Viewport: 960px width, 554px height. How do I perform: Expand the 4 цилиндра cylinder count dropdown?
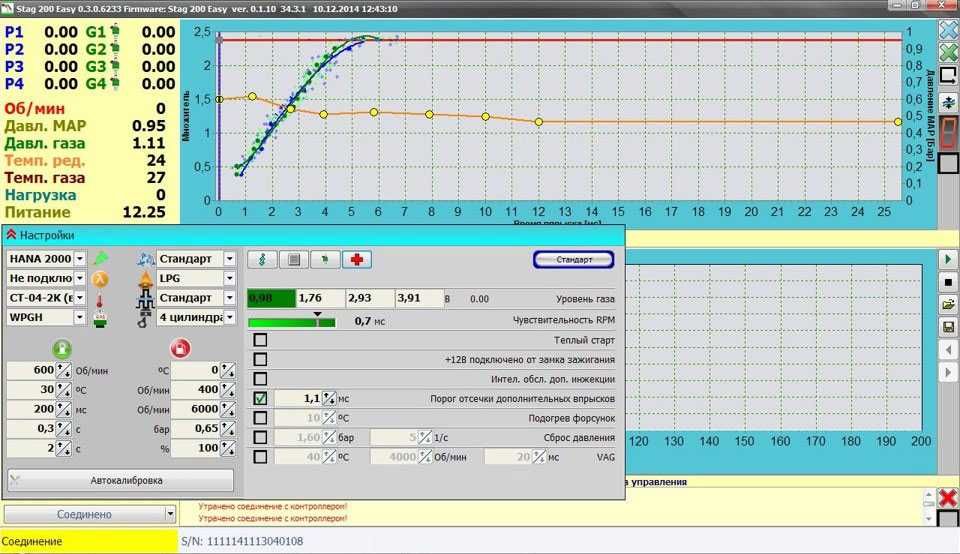click(x=230, y=317)
